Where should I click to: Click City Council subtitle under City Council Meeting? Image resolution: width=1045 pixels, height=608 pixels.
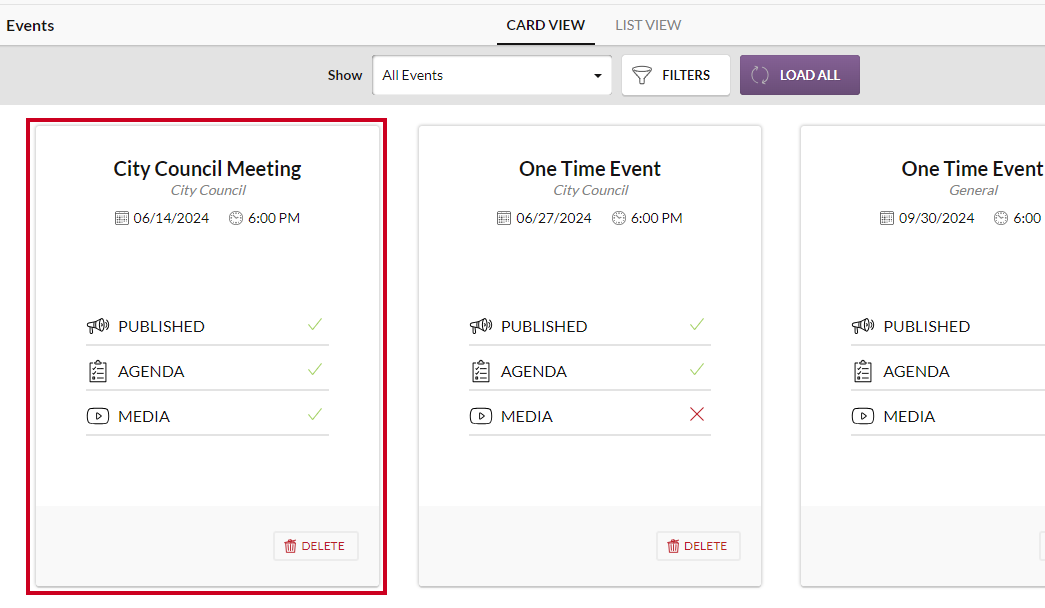(208, 190)
